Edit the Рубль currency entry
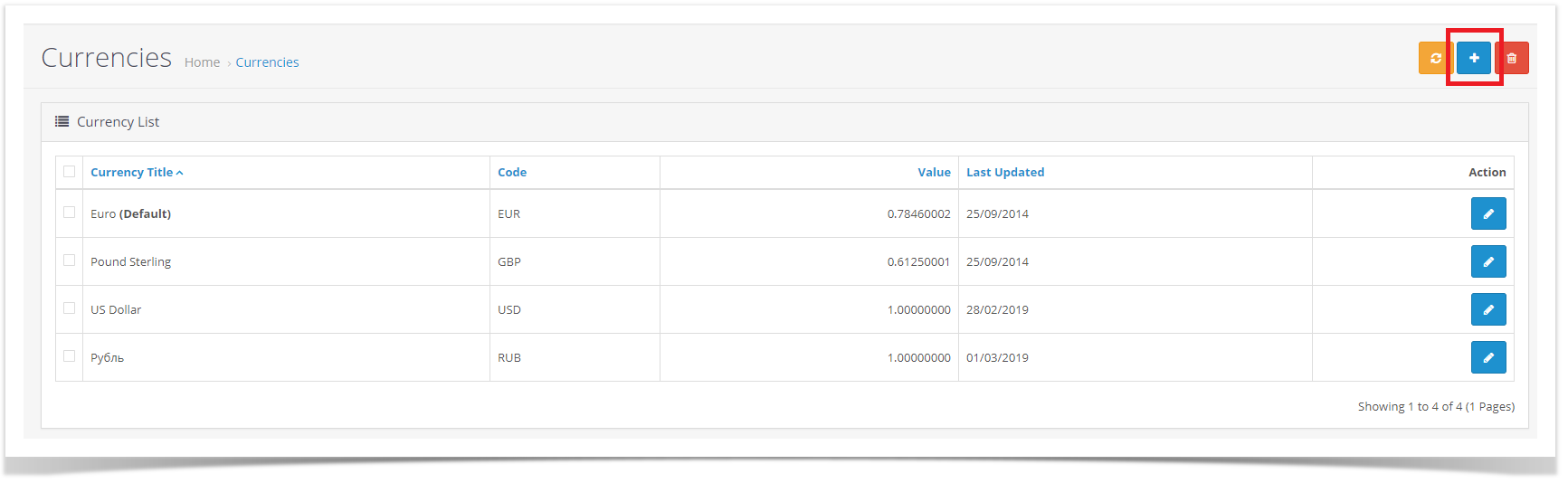This screenshot has height=483, width=1568. [1488, 357]
